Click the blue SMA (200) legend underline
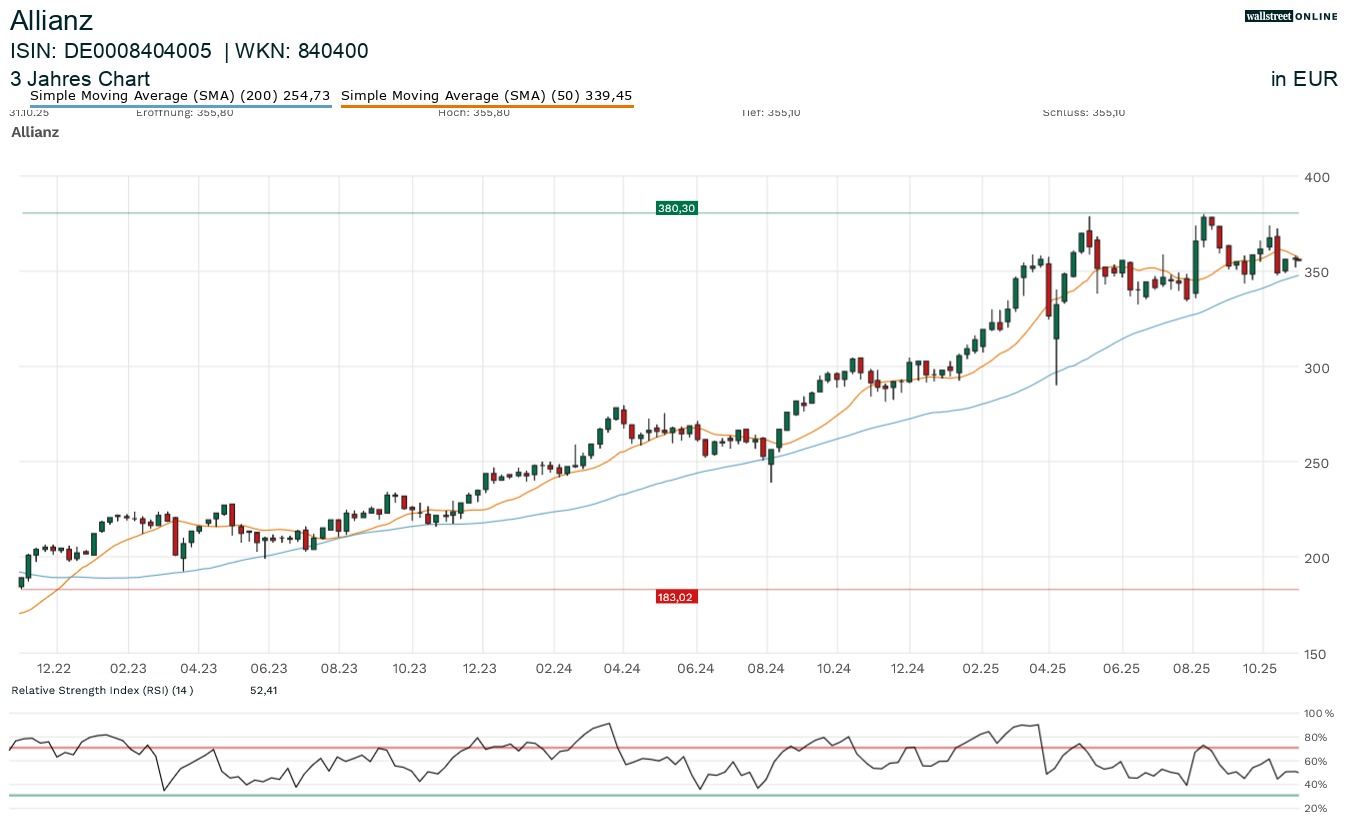1349x836 pixels. click(180, 105)
